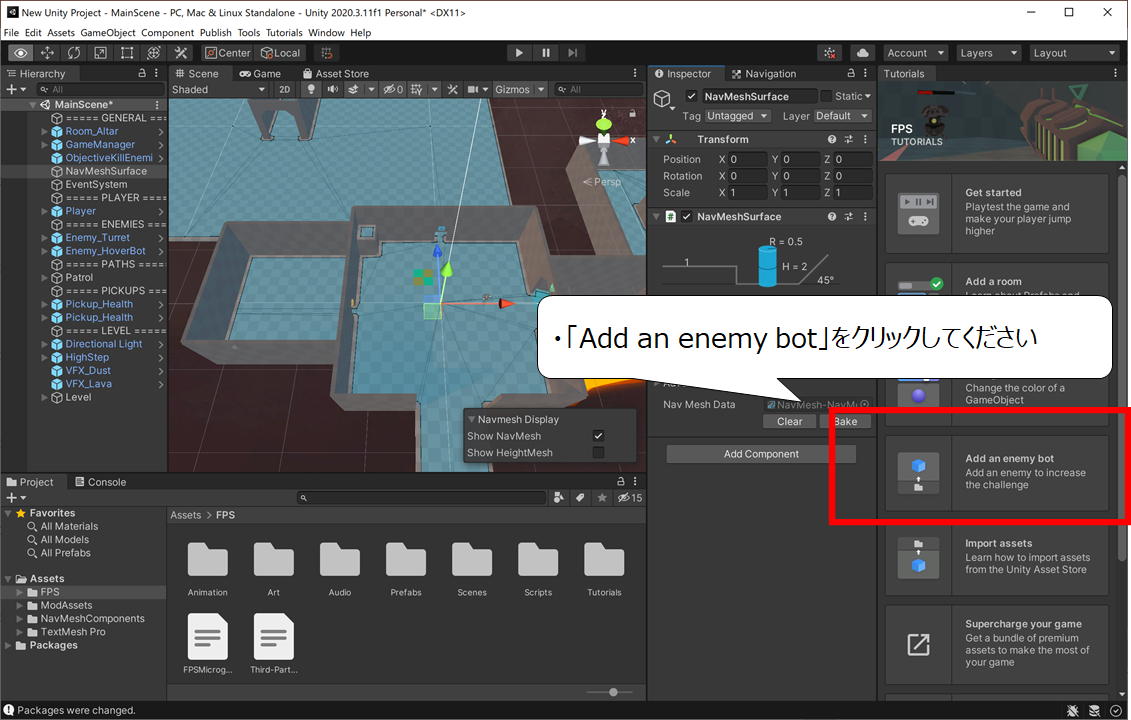Switch to the Game tab
The width and height of the screenshot is (1131, 720).
click(x=260, y=74)
